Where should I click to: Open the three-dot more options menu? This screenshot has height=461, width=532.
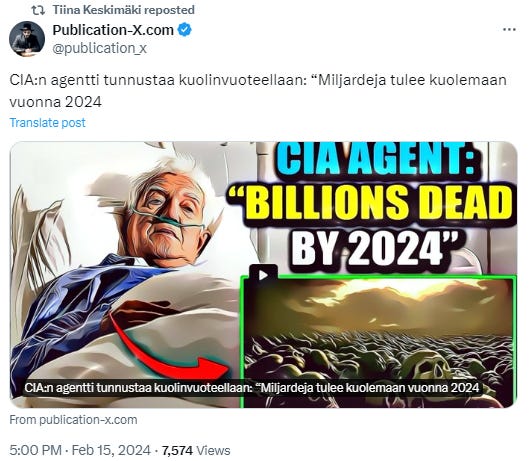[509, 30]
